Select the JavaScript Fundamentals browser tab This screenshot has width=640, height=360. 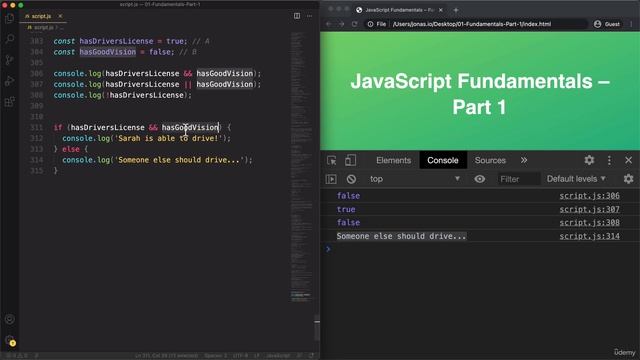click(399, 10)
